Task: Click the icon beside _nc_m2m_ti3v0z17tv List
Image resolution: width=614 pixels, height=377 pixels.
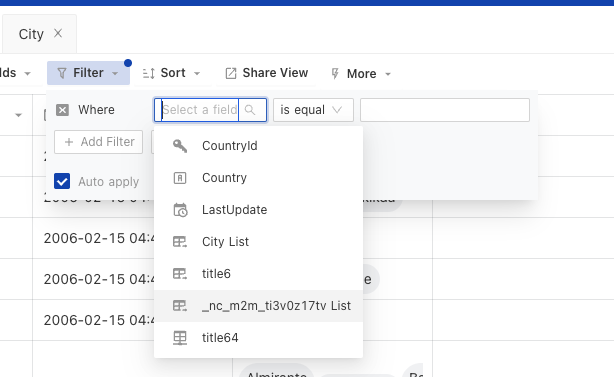Action: [180, 306]
